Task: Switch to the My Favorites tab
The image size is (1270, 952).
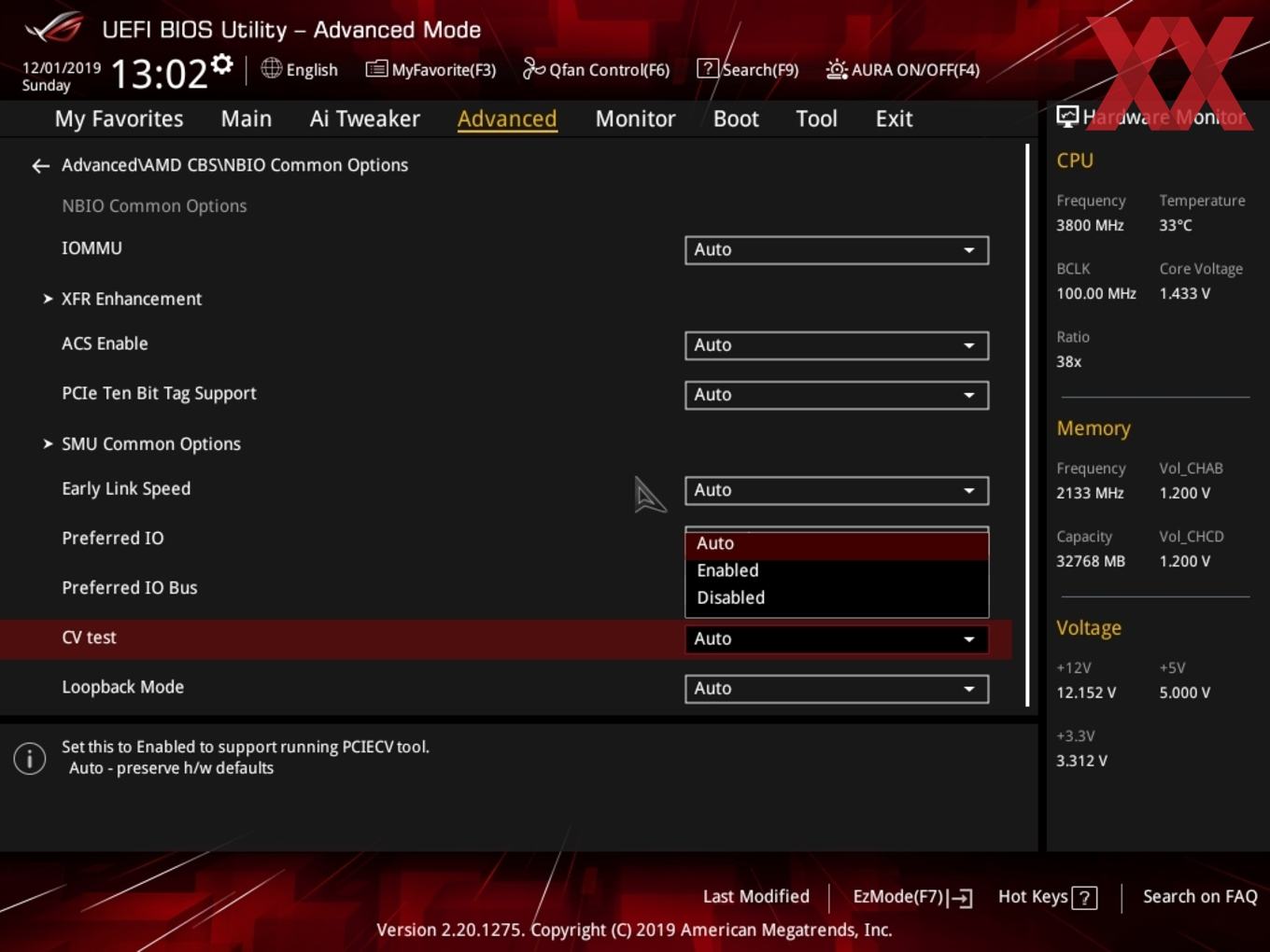Action: 119,119
